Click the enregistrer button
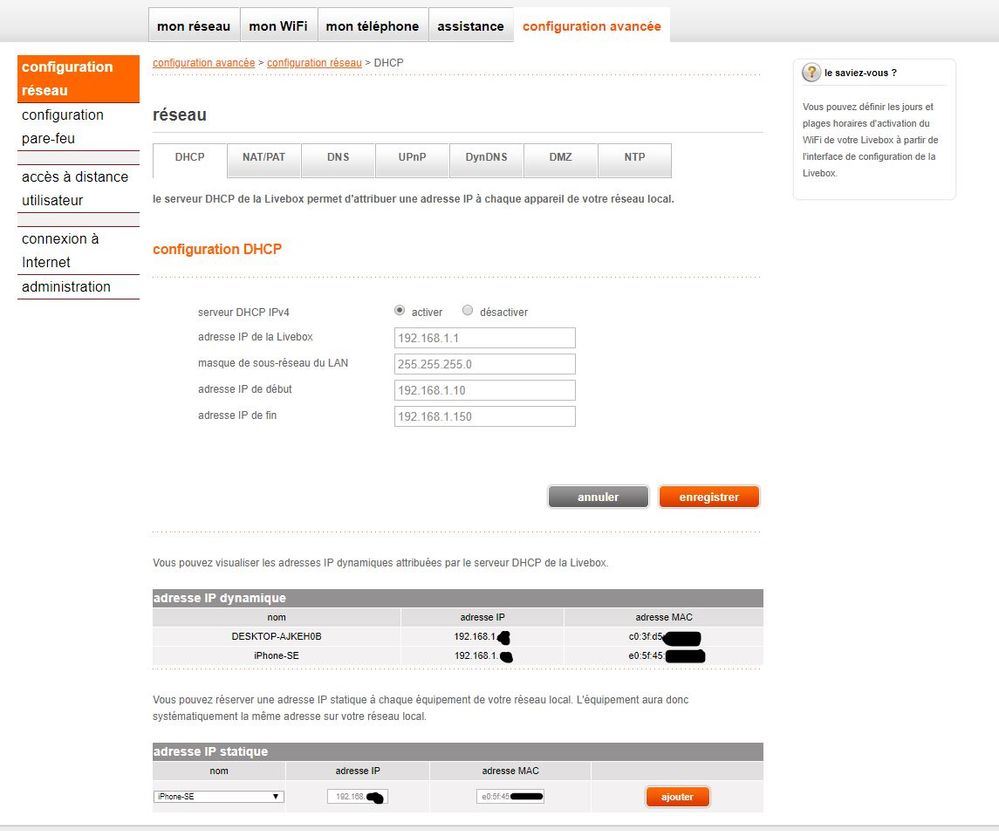 (709, 496)
